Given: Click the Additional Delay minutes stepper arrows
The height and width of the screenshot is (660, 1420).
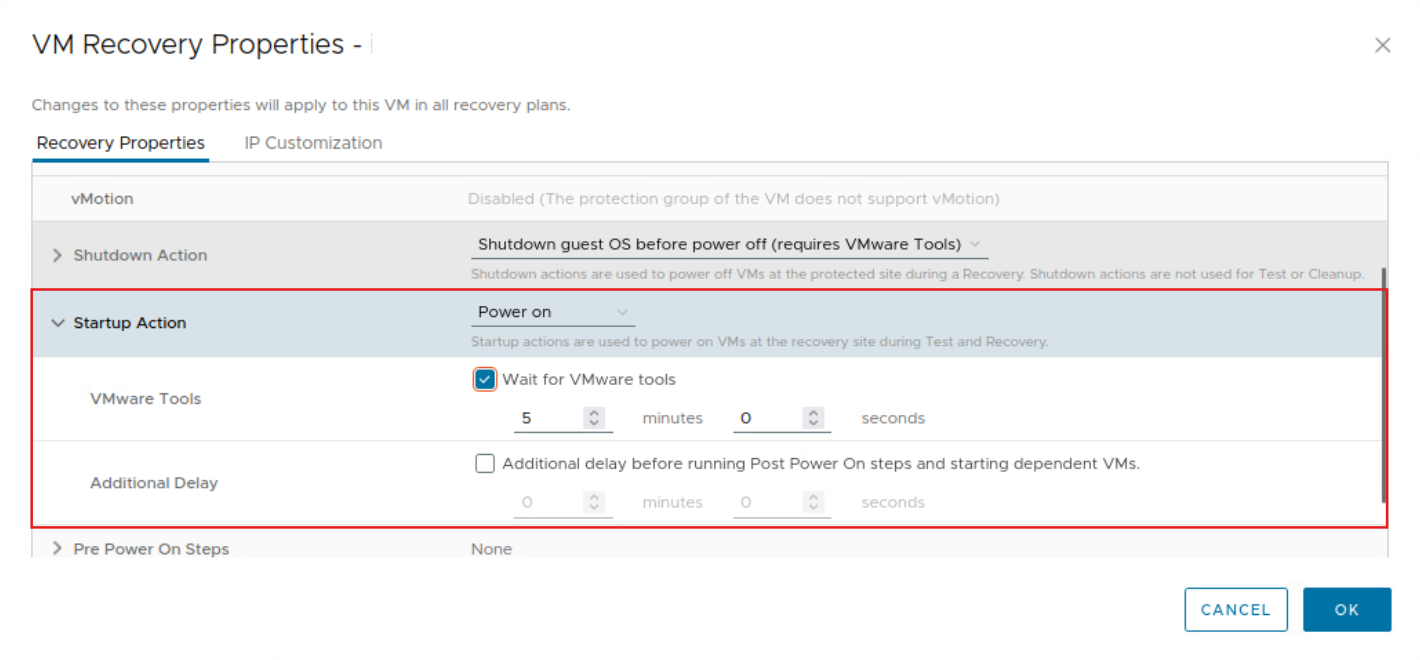Looking at the screenshot, I should (x=594, y=503).
